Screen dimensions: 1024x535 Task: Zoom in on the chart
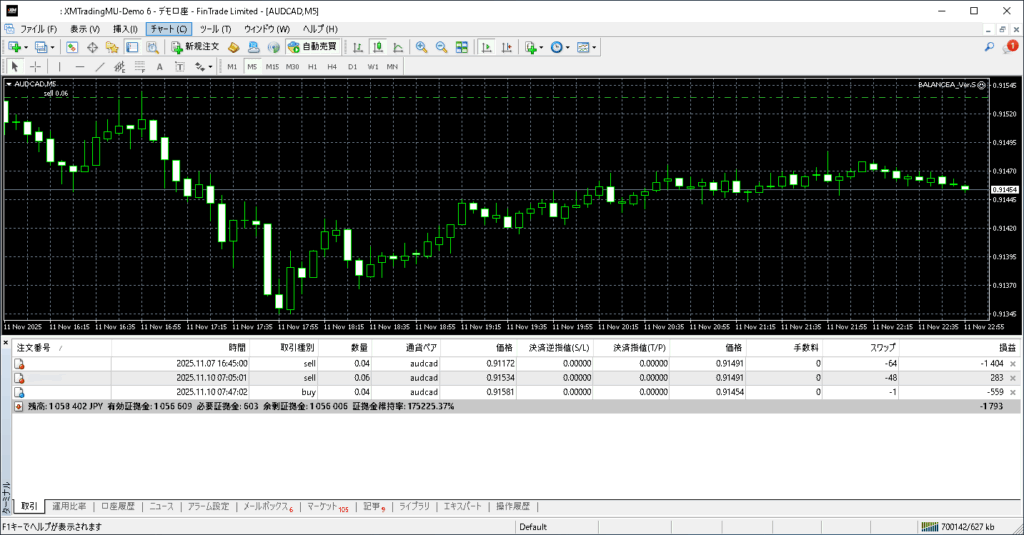click(x=421, y=47)
